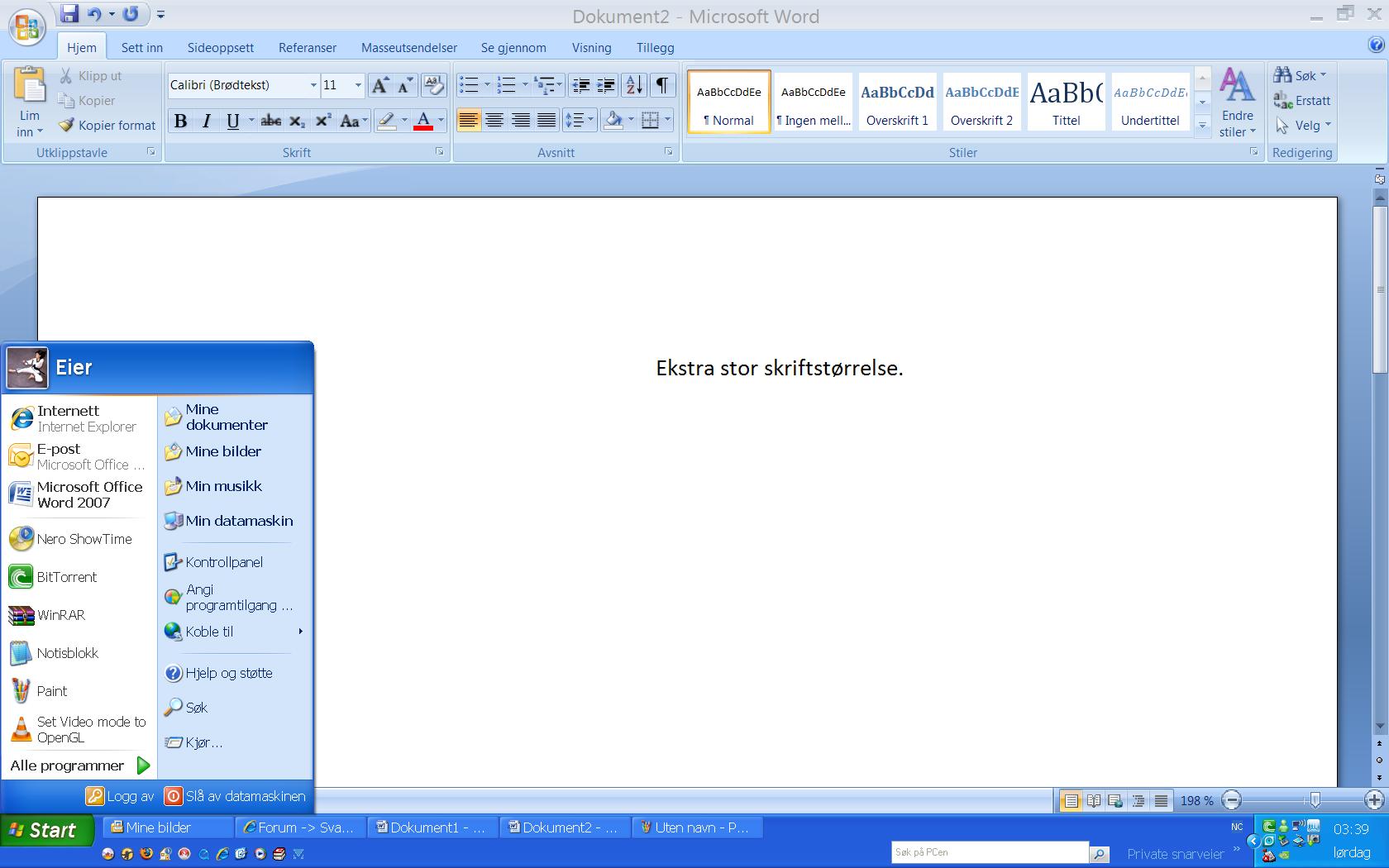The width and height of the screenshot is (1389, 868).
Task: Align text to the right
Action: tap(521, 121)
